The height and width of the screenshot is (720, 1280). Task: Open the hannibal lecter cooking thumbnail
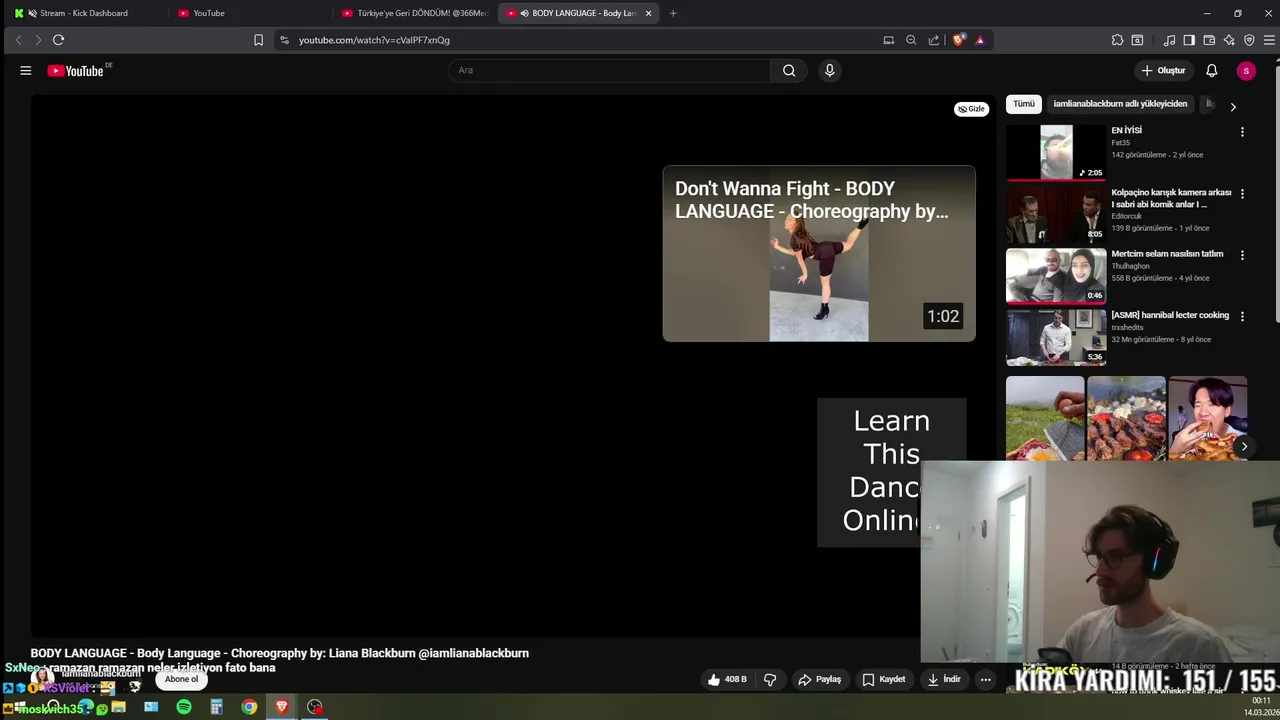click(x=1056, y=337)
